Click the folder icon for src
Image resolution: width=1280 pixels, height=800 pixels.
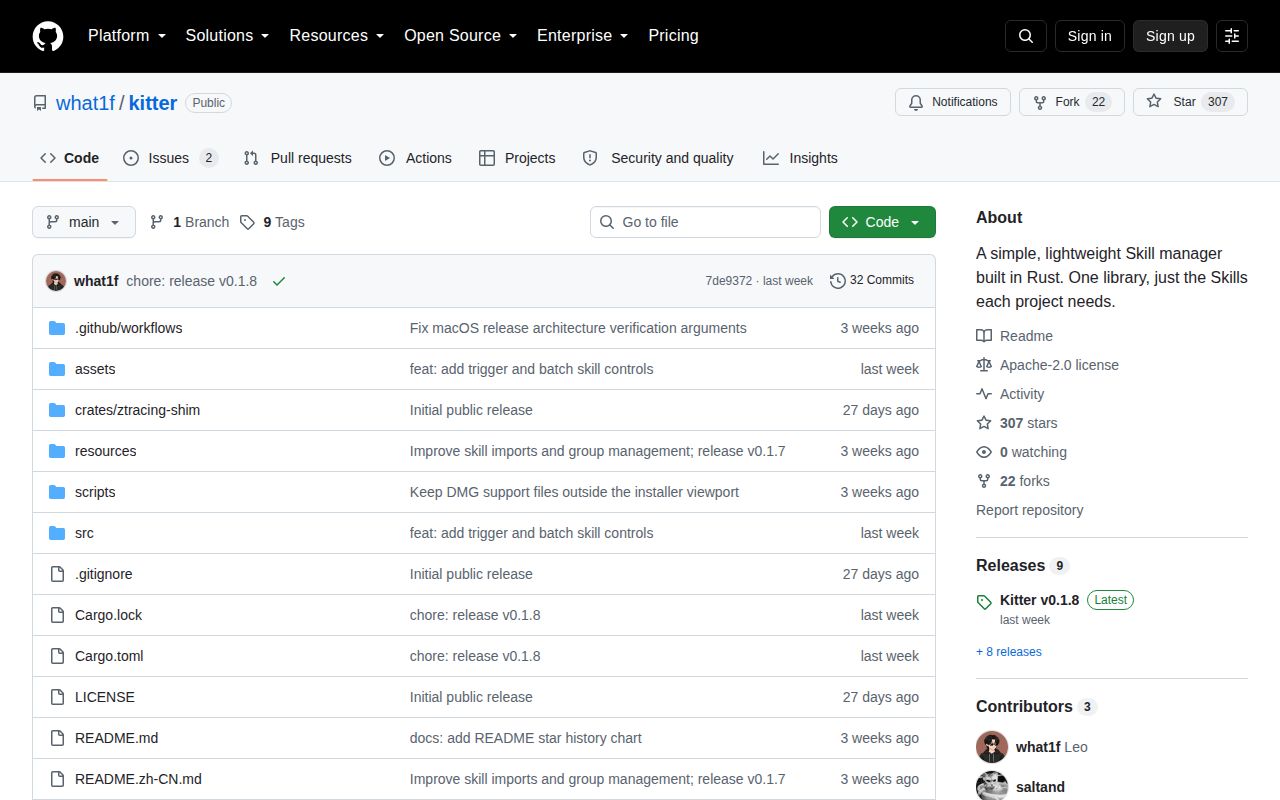click(57, 533)
